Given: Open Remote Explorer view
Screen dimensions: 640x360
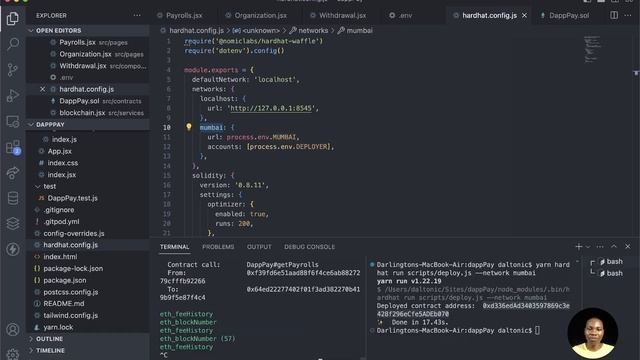Looking at the screenshot, I should point(13,122).
